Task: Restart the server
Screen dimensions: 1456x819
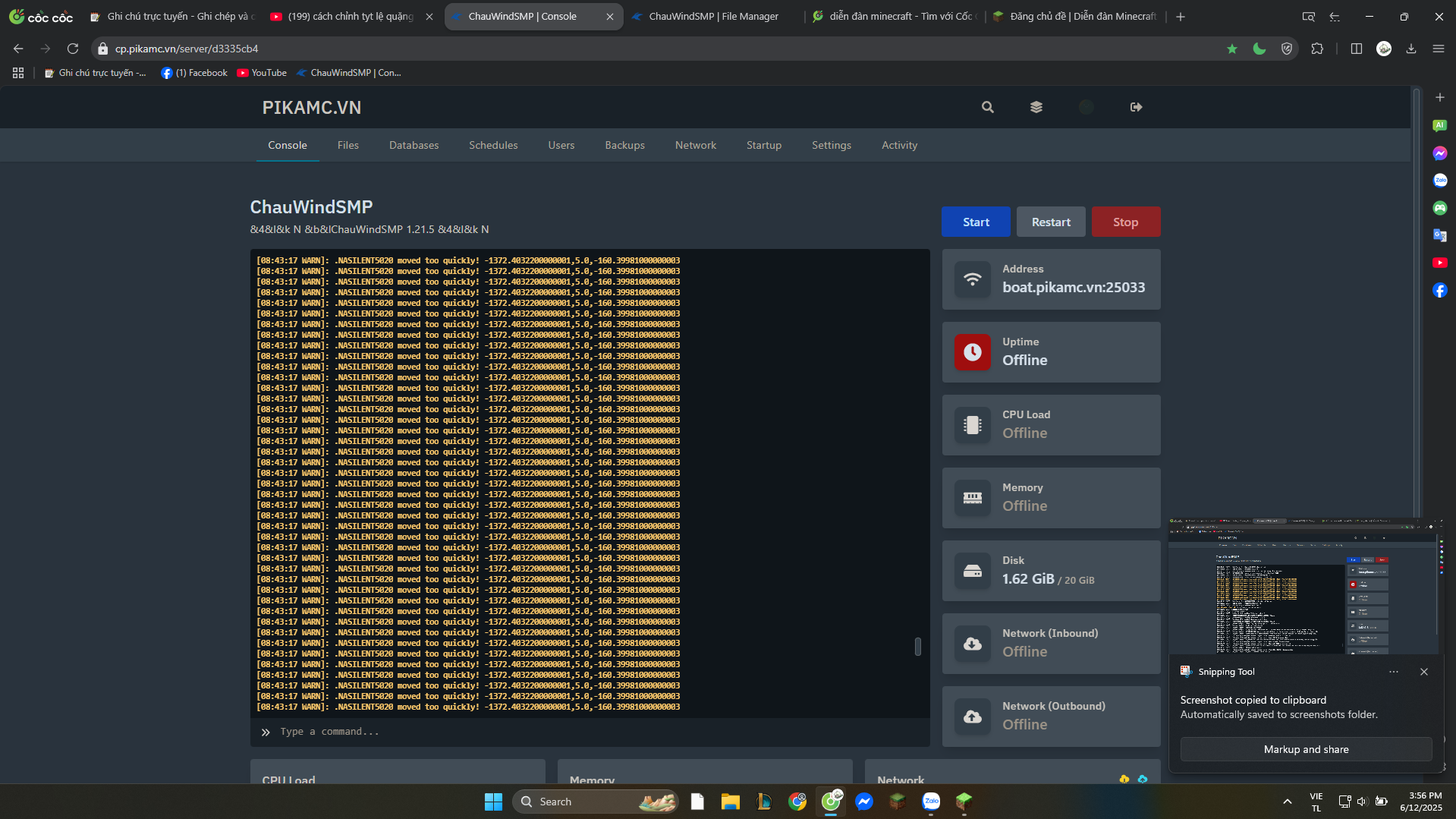Action: coord(1051,222)
